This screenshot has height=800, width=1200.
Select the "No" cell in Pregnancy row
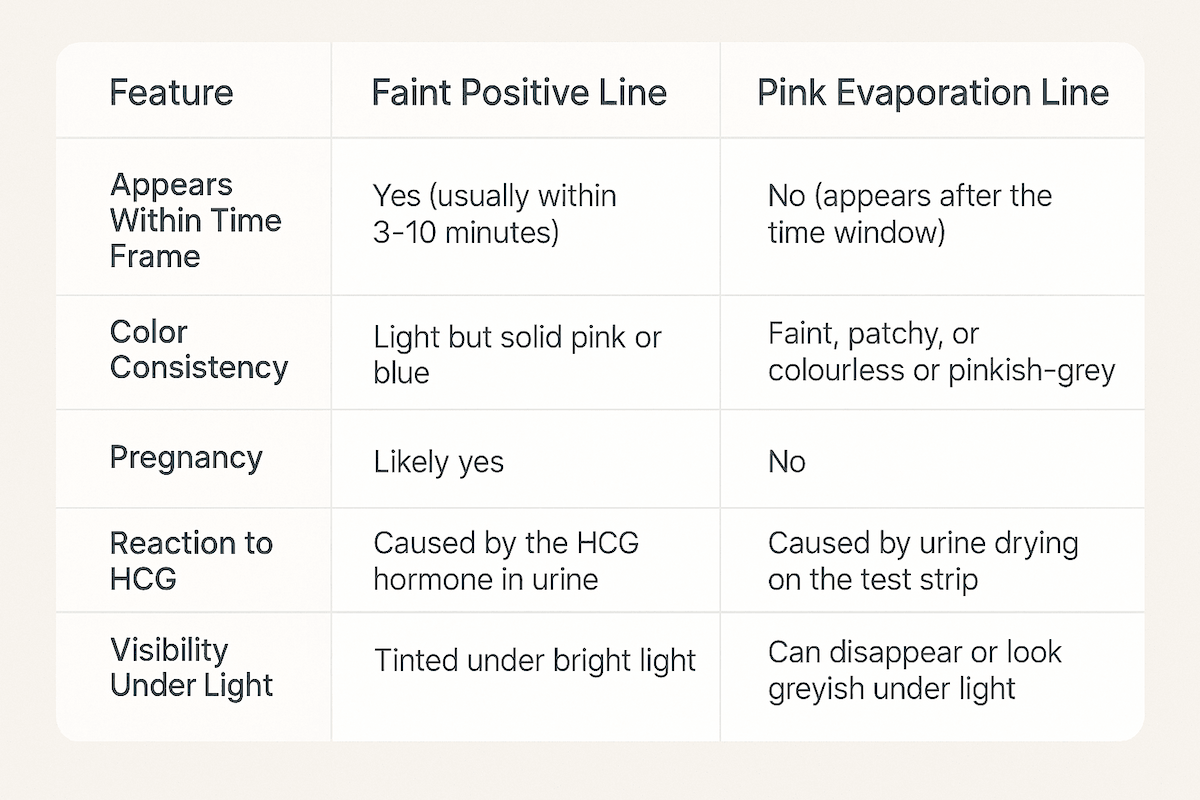(786, 462)
